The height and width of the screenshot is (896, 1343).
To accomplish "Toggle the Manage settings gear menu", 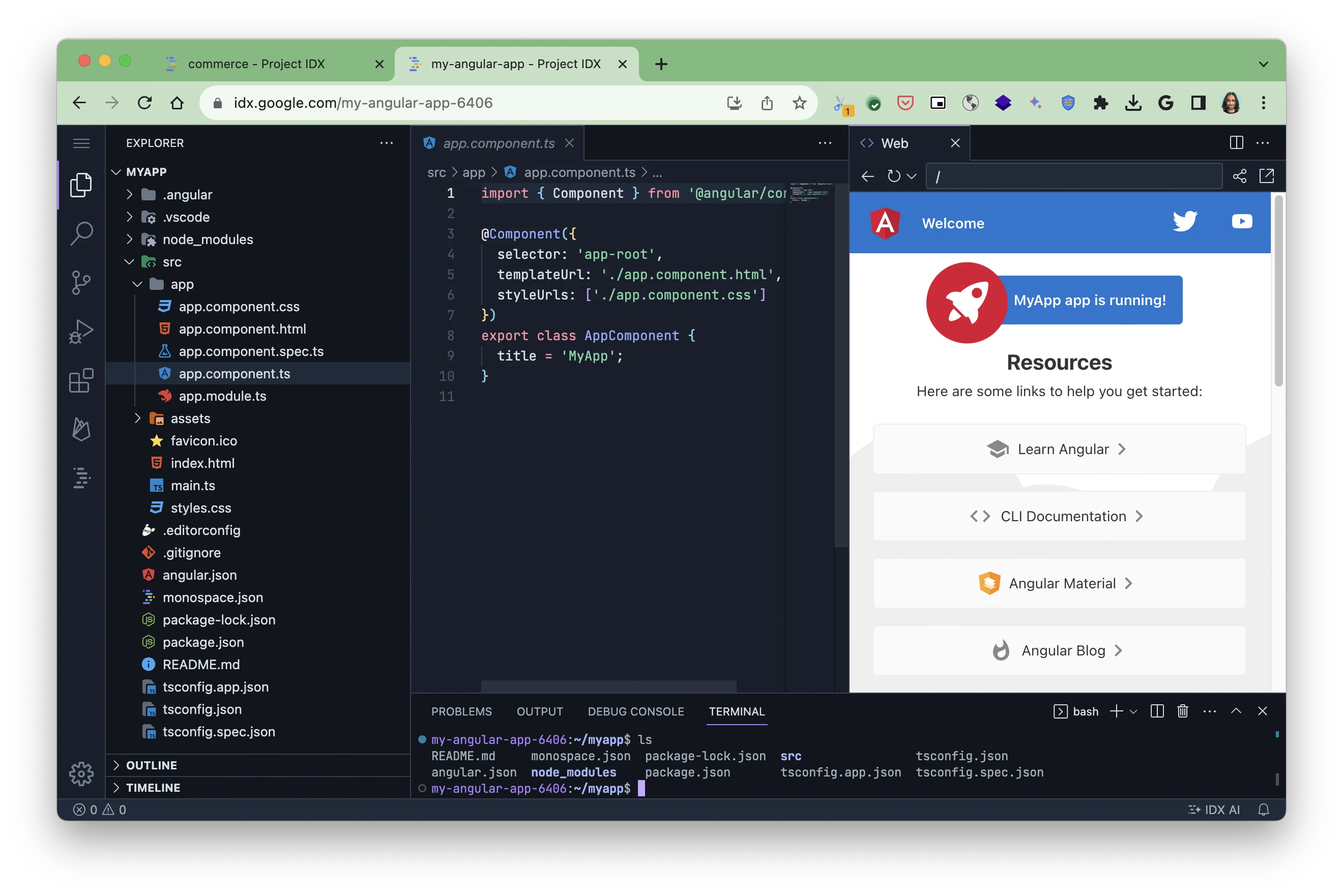I will click(82, 774).
